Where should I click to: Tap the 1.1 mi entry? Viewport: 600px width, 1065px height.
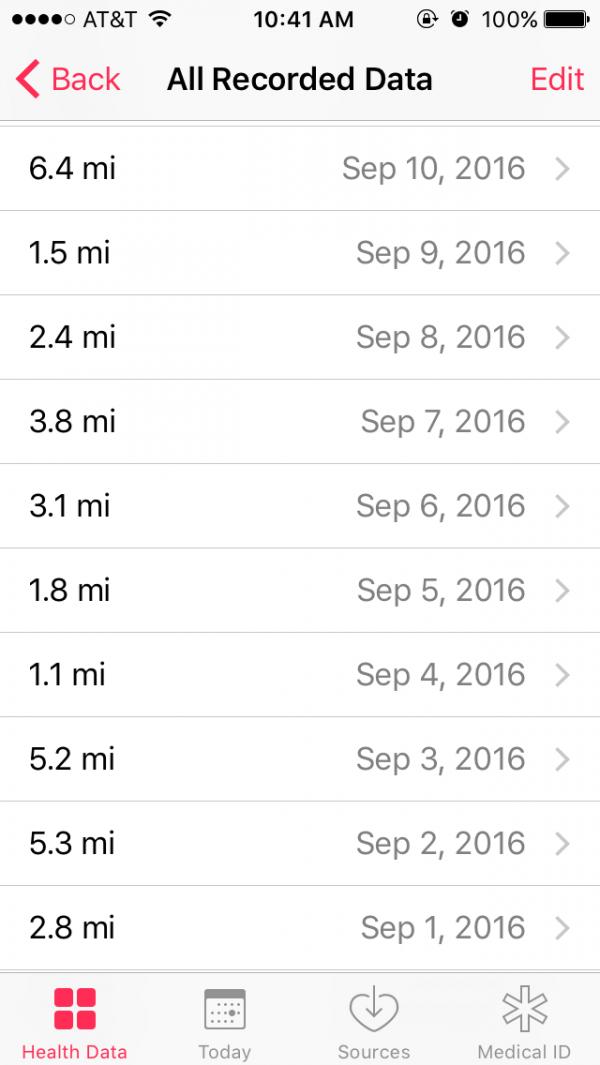pos(67,675)
